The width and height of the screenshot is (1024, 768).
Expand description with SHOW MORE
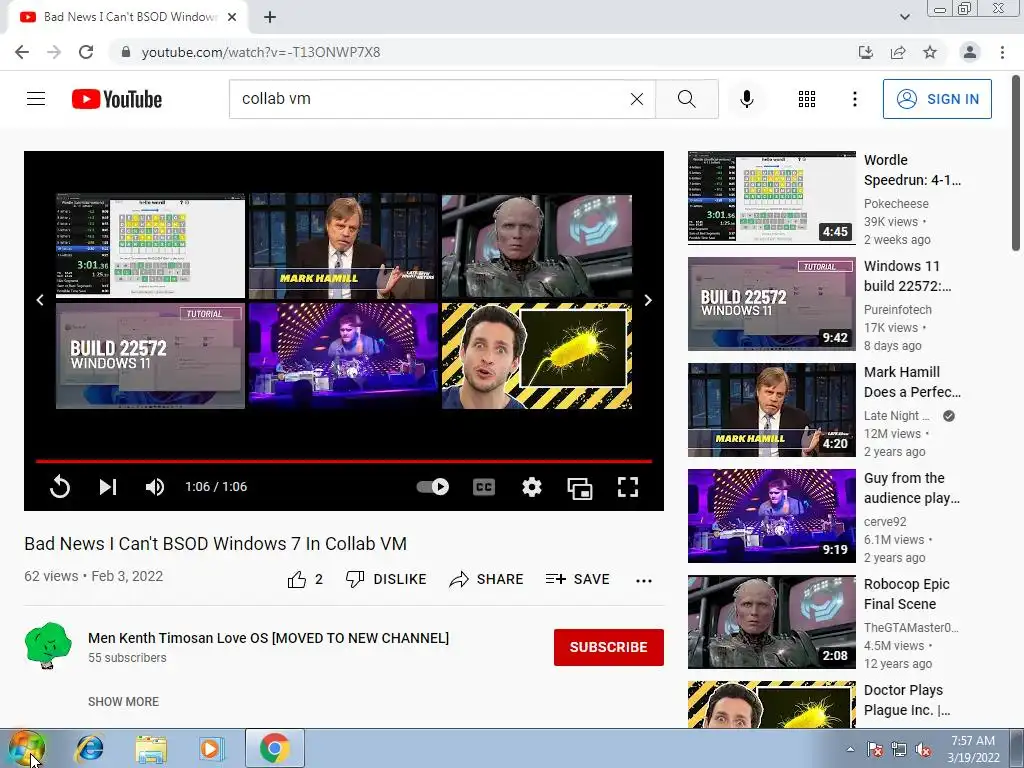click(x=123, y=701)
